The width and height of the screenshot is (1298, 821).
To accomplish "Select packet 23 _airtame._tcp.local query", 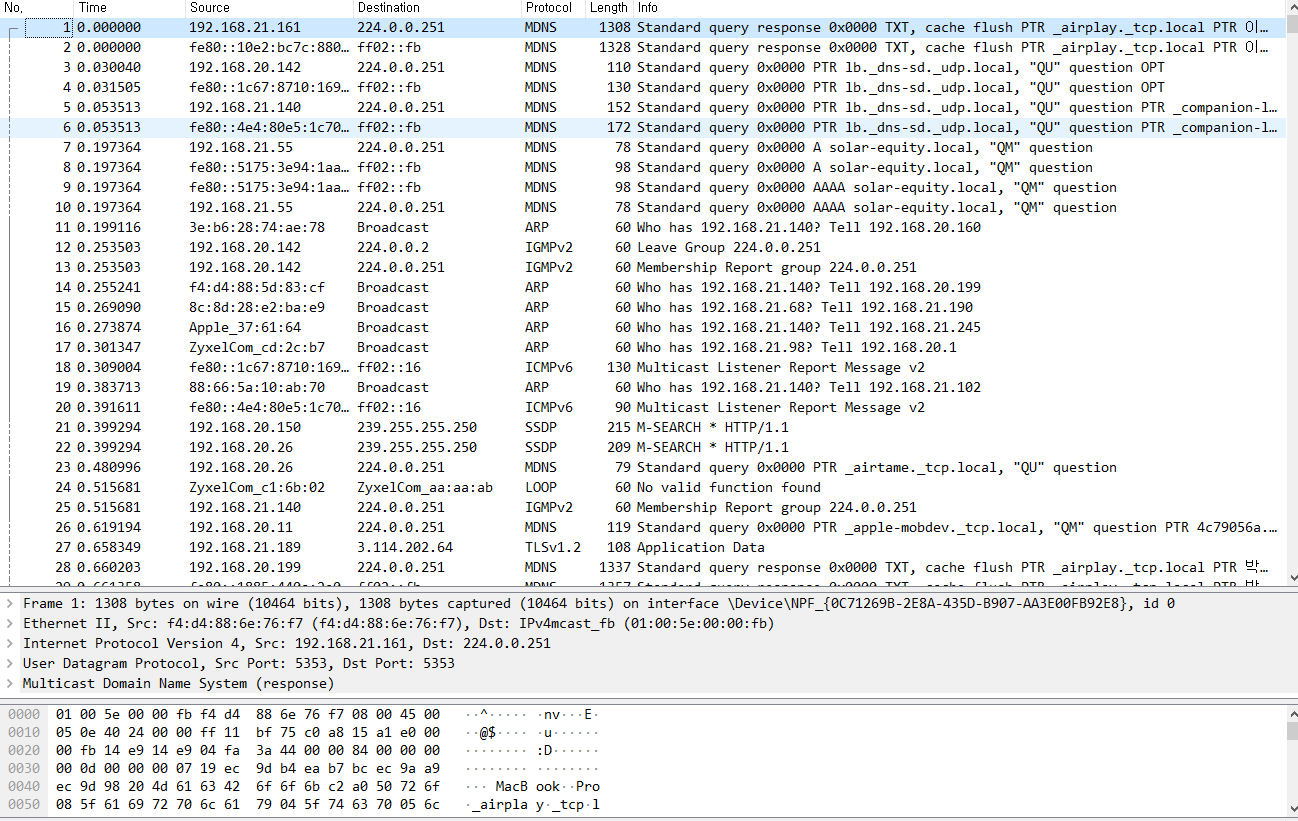I will pyautogui.click(x=643, y=467).
